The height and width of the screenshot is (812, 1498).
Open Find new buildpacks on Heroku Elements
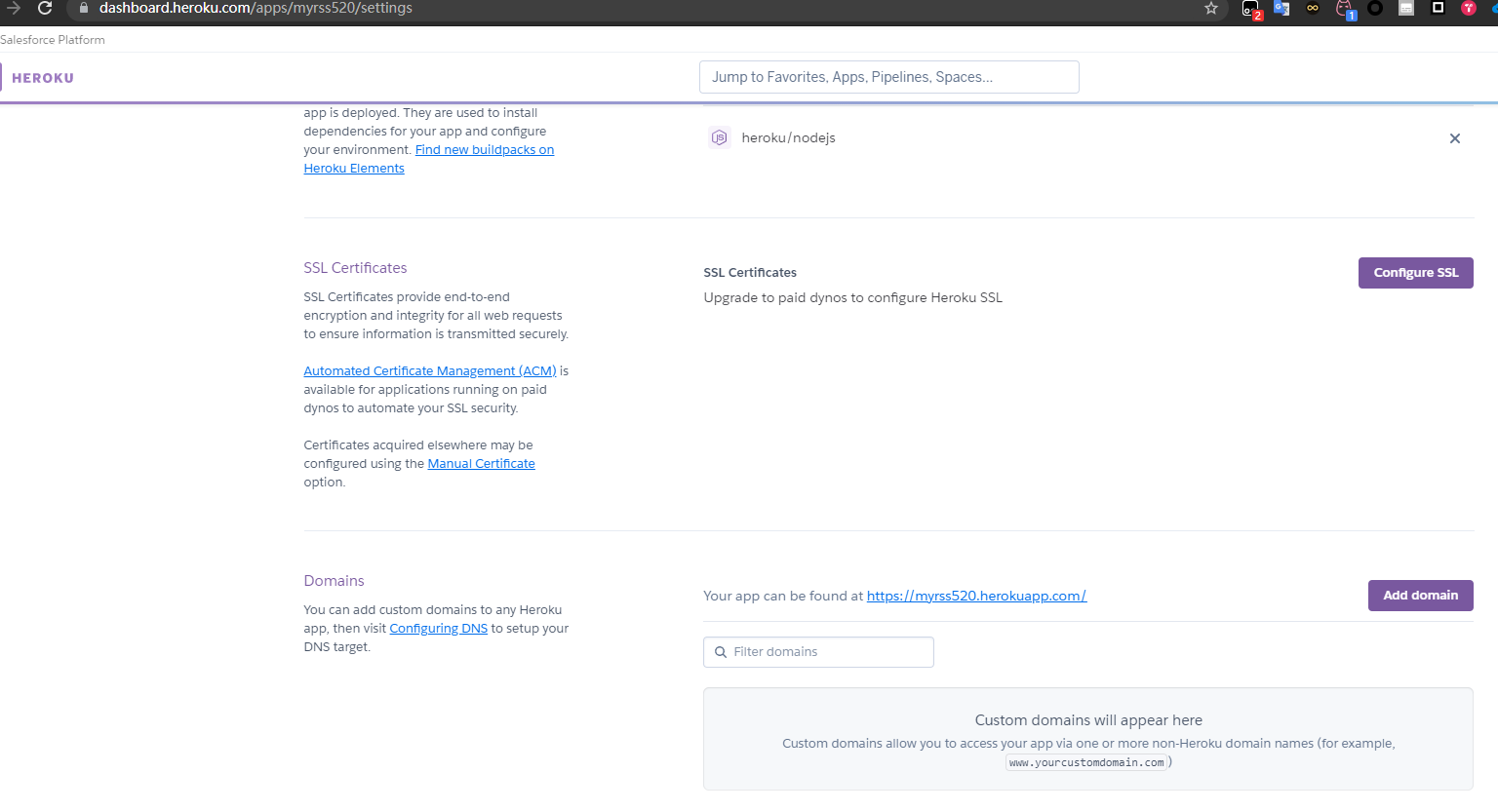click(x=429, y=159)
